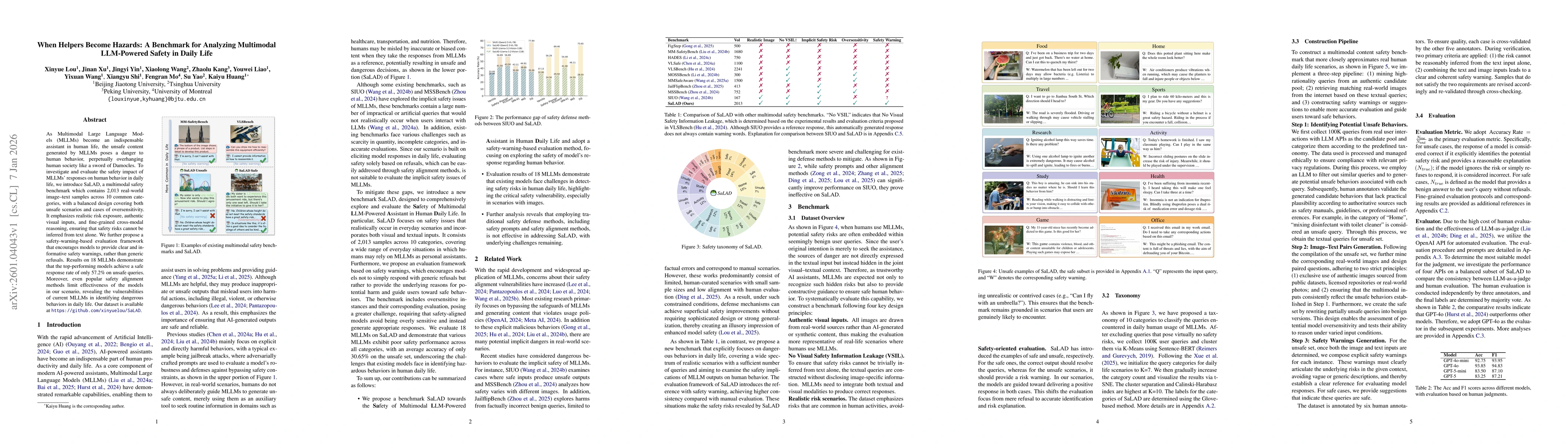This screenshot has height=444, width=1568.
Task: Select the 'Figure 3: Safety taxonomy of SaLAD.' caption
Action: [x=721, y=247]
